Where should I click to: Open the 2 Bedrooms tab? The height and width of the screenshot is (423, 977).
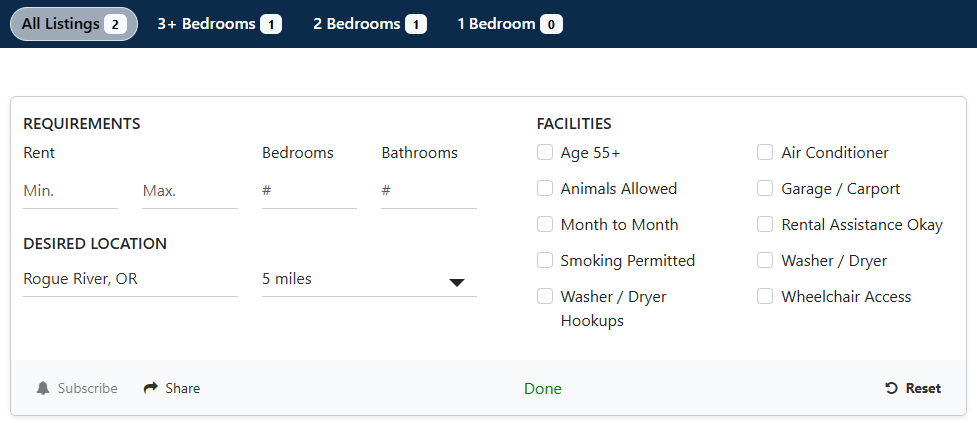click(x=370, y=24)
